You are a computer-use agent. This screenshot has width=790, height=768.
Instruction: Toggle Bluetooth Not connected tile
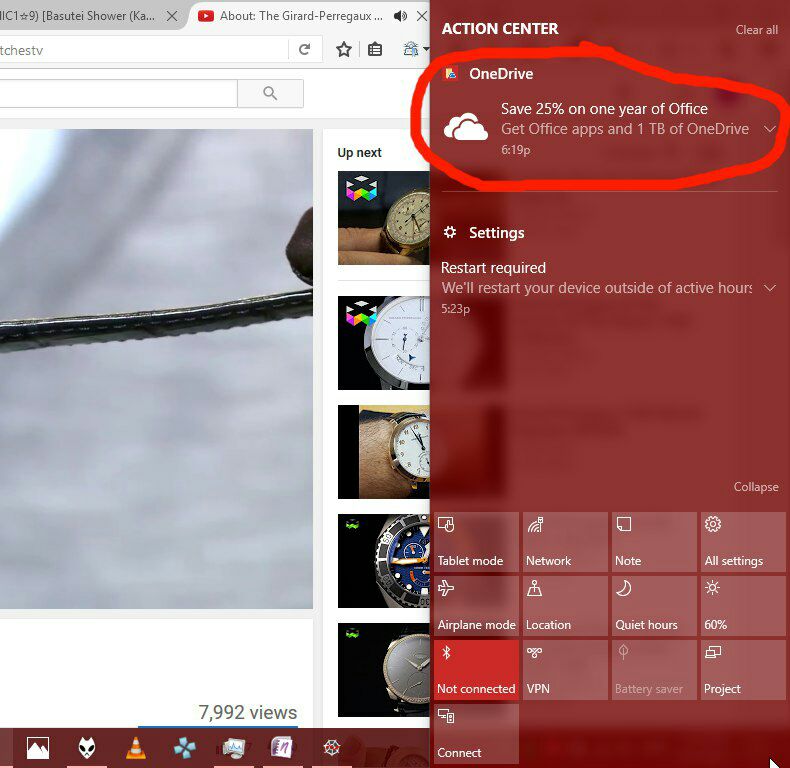tap(476, 670)
